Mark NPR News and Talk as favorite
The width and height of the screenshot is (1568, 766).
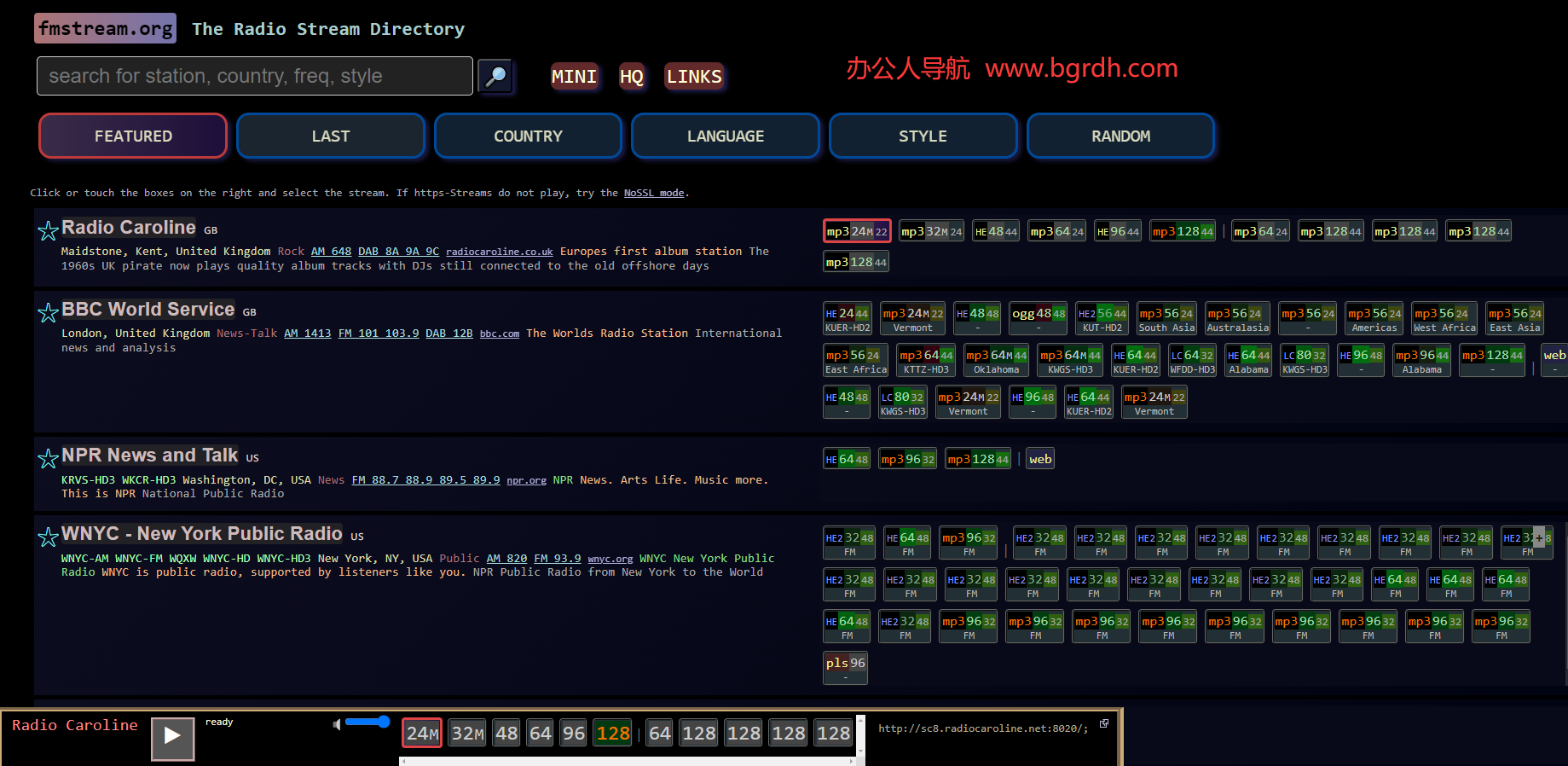(48, 458)
